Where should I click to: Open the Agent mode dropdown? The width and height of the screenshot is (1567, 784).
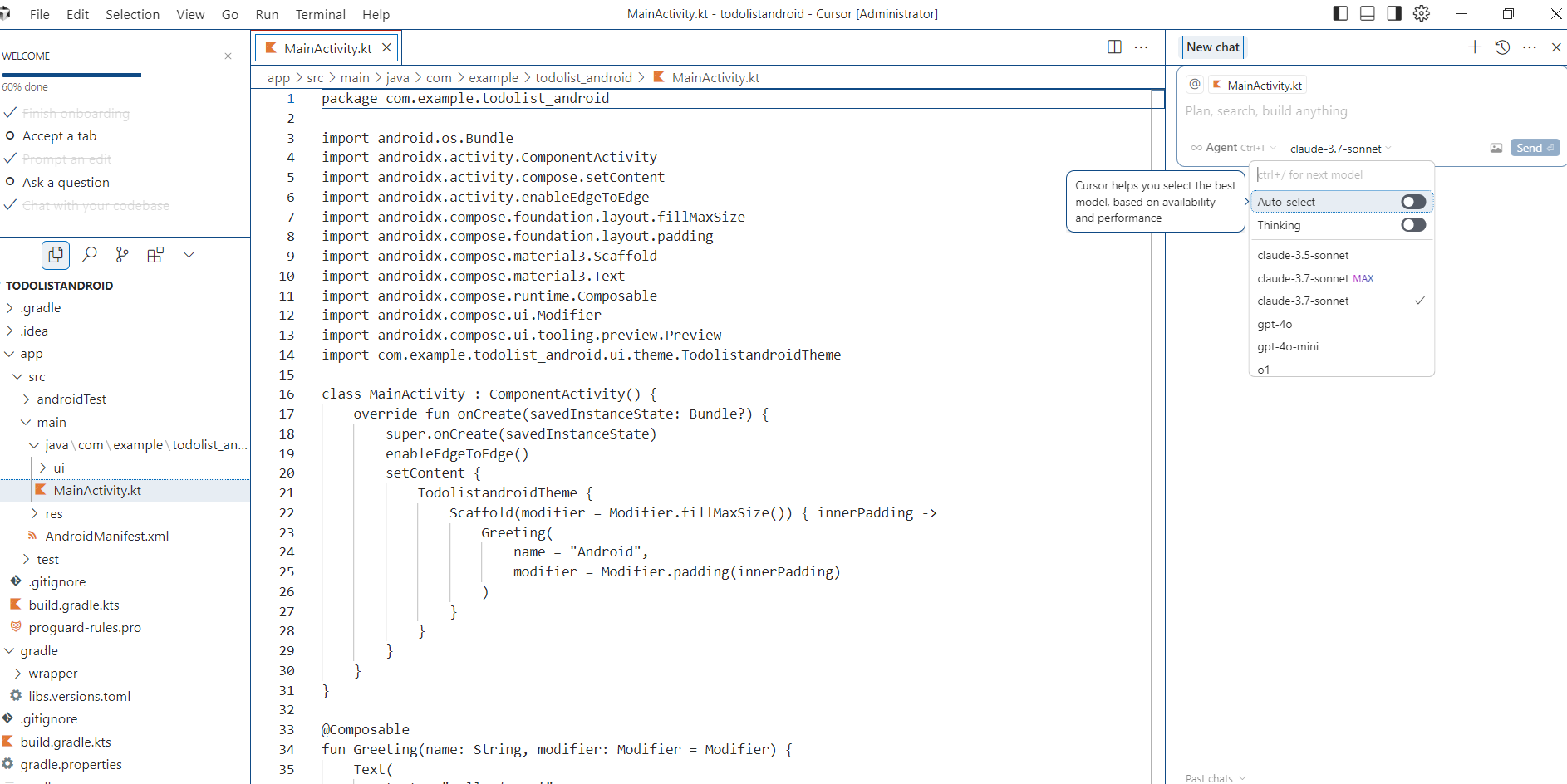click(1231, 147)
